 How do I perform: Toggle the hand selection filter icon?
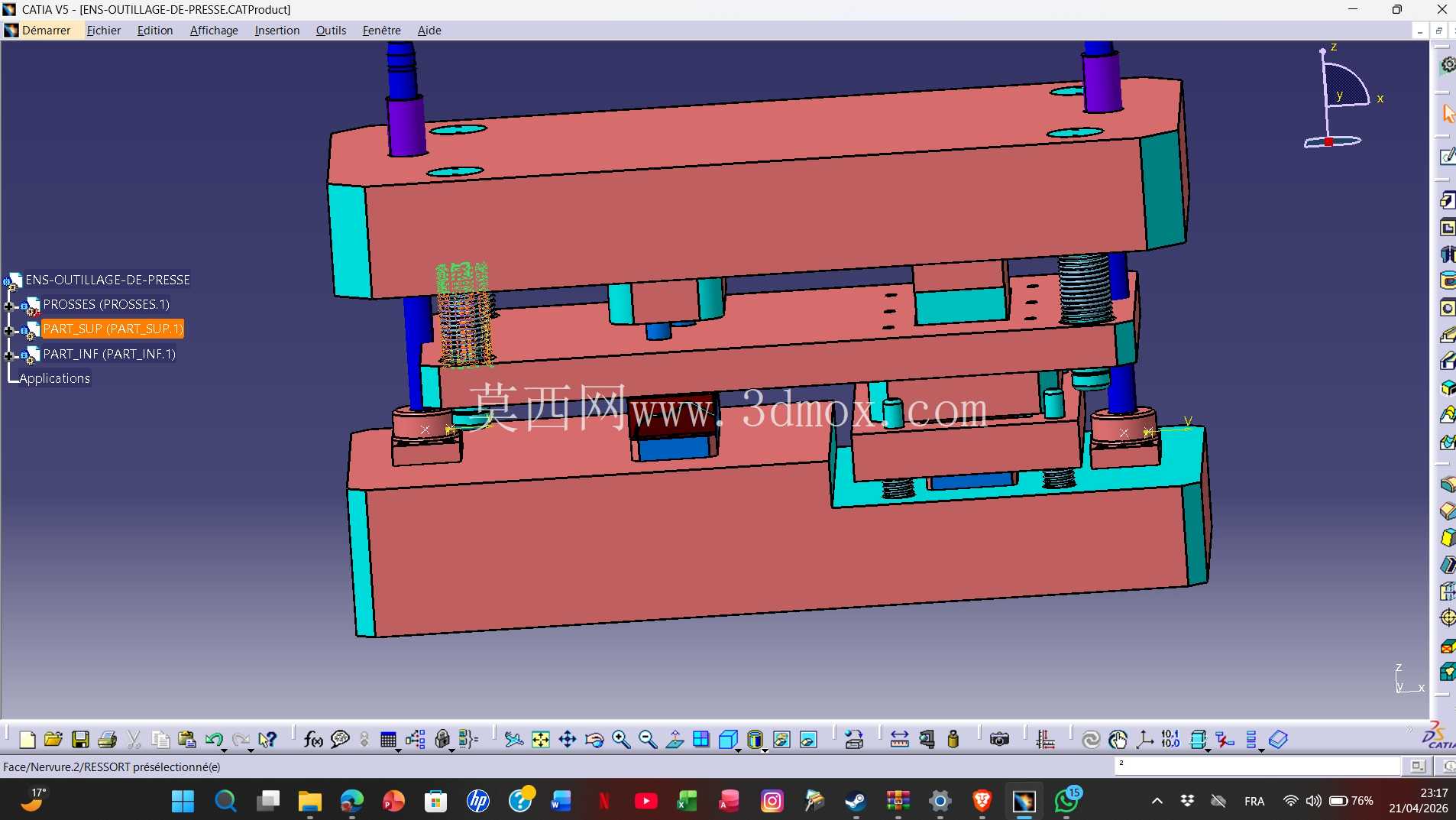click(x=1118, y=739)
